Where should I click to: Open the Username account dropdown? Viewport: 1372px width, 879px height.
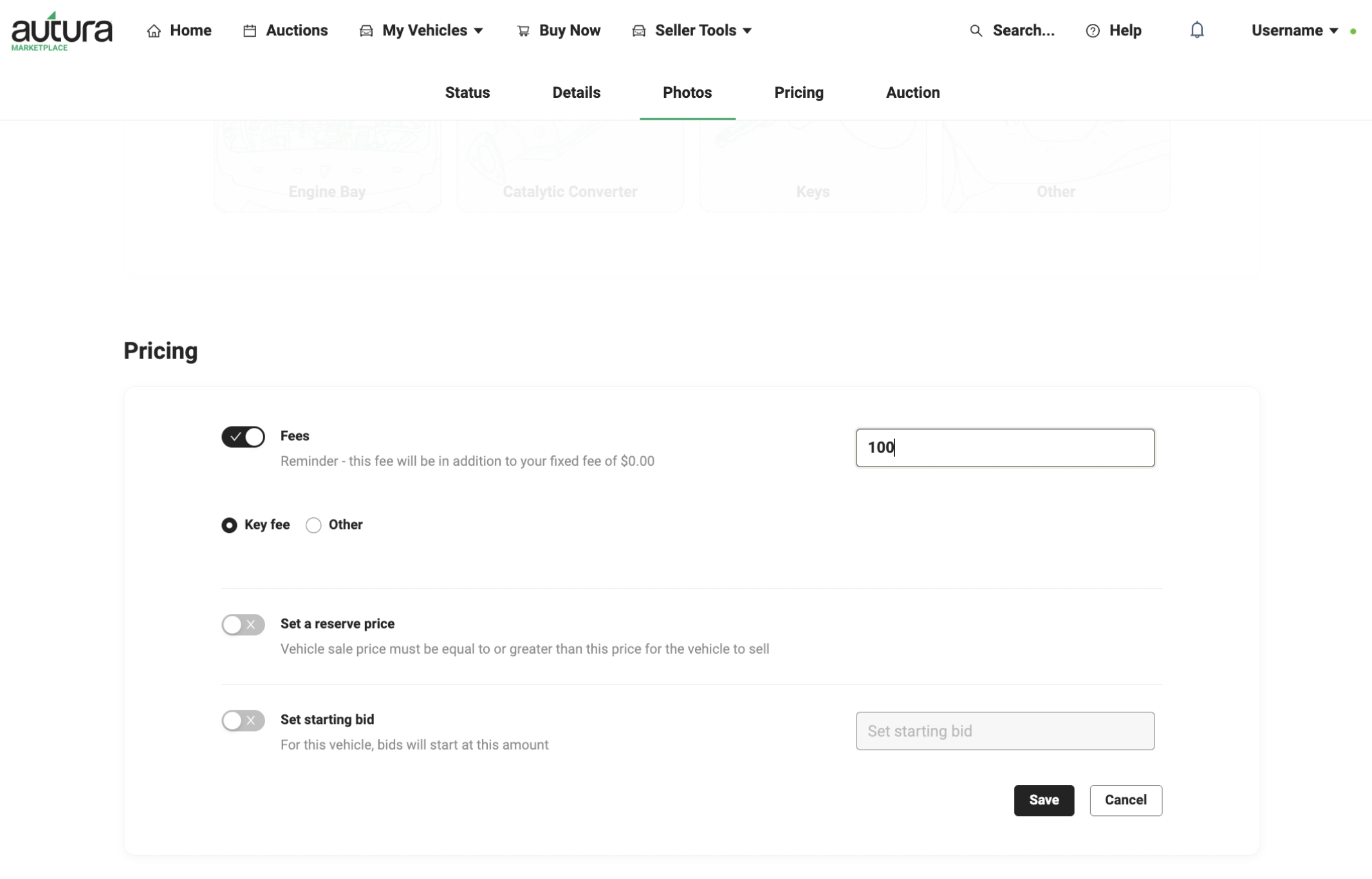point(1295,31)
